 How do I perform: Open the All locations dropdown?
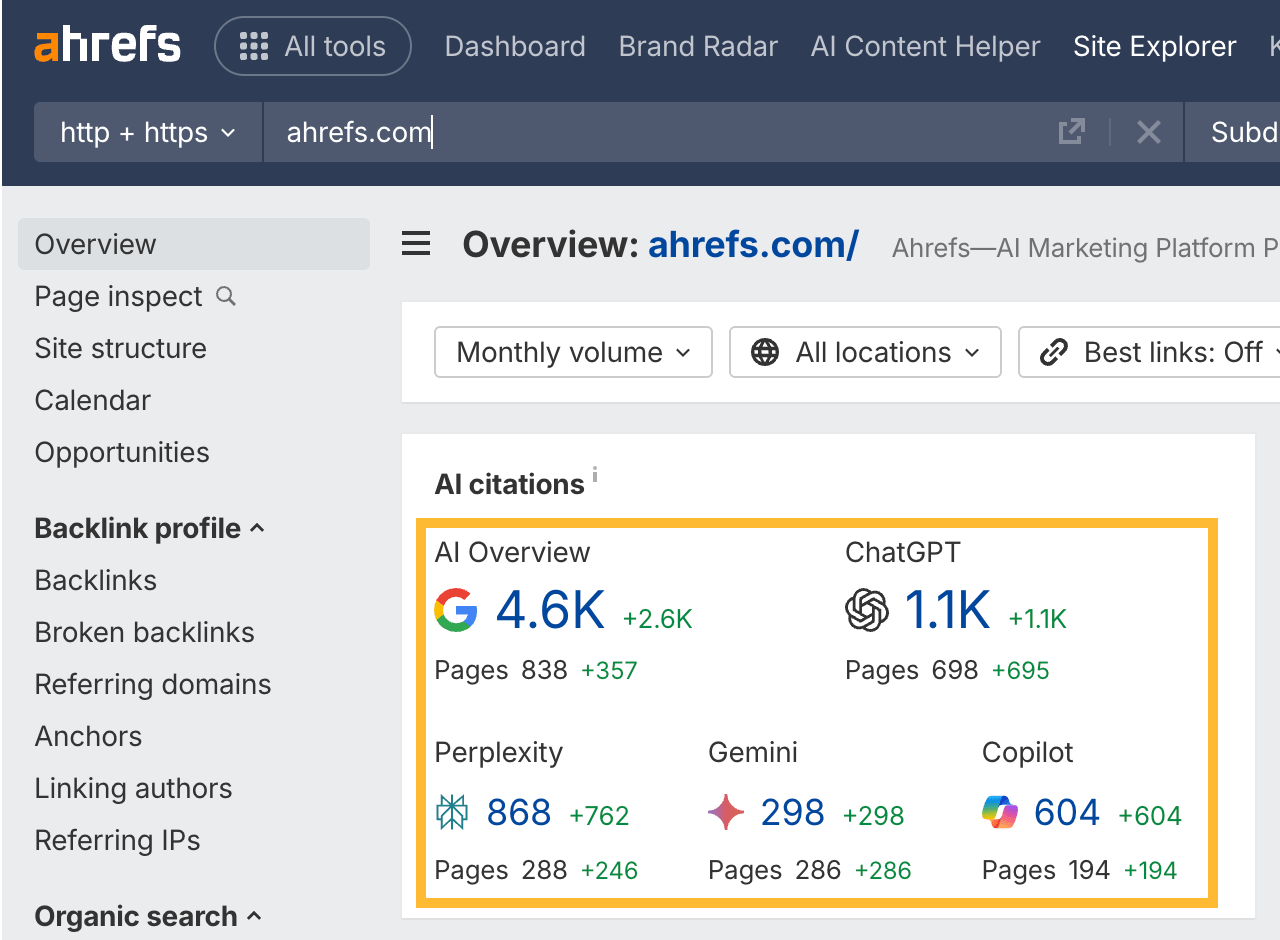coord(864,352)
